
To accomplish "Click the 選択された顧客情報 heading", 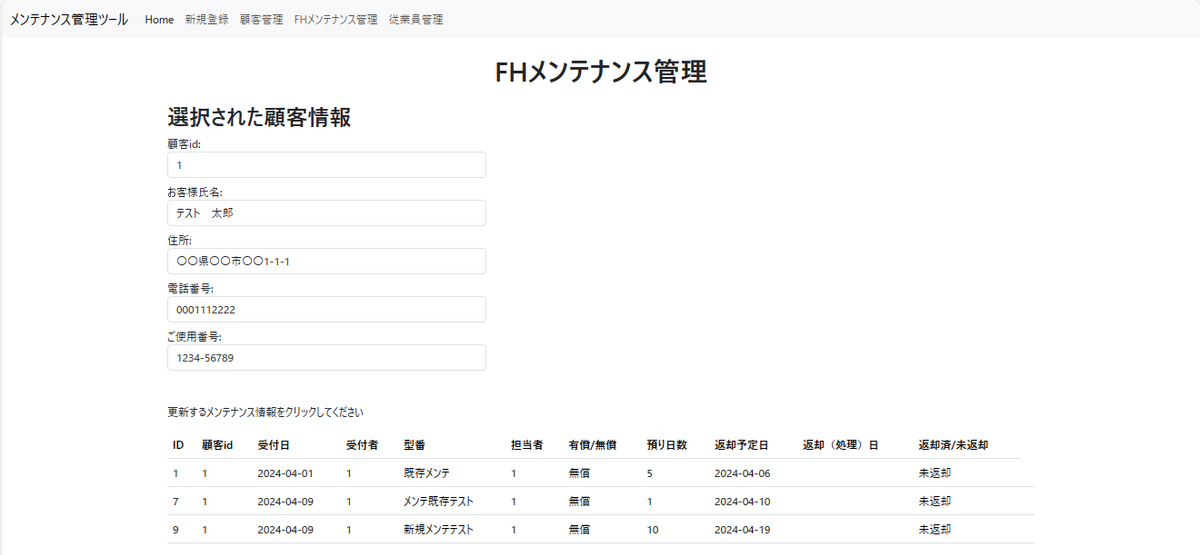I will (259, 117).
